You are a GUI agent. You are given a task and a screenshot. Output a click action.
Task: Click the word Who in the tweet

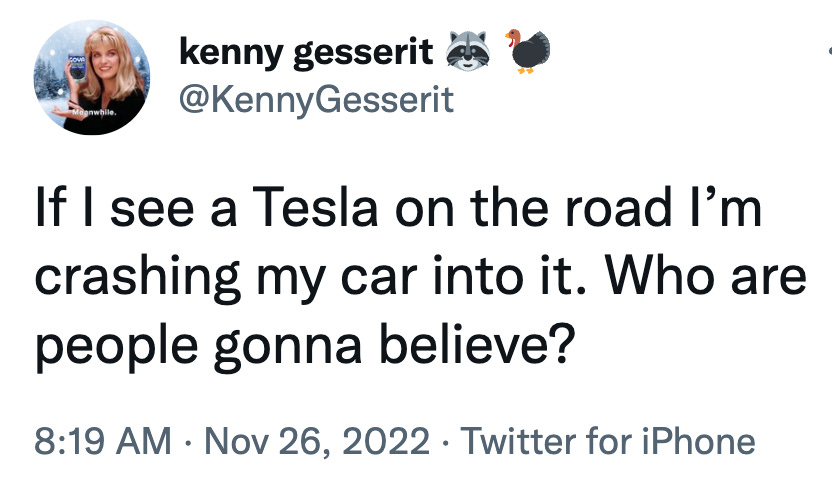[x=662, y=277]
